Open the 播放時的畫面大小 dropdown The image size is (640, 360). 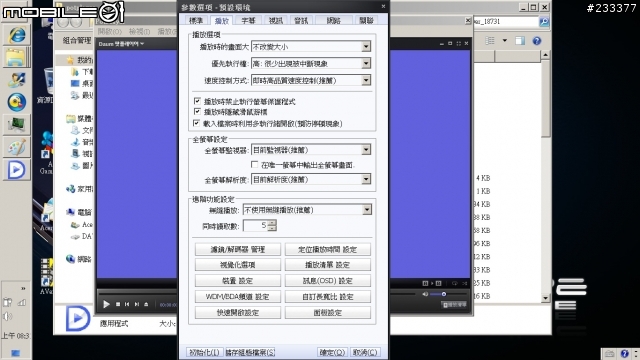(x=311, y=47)
